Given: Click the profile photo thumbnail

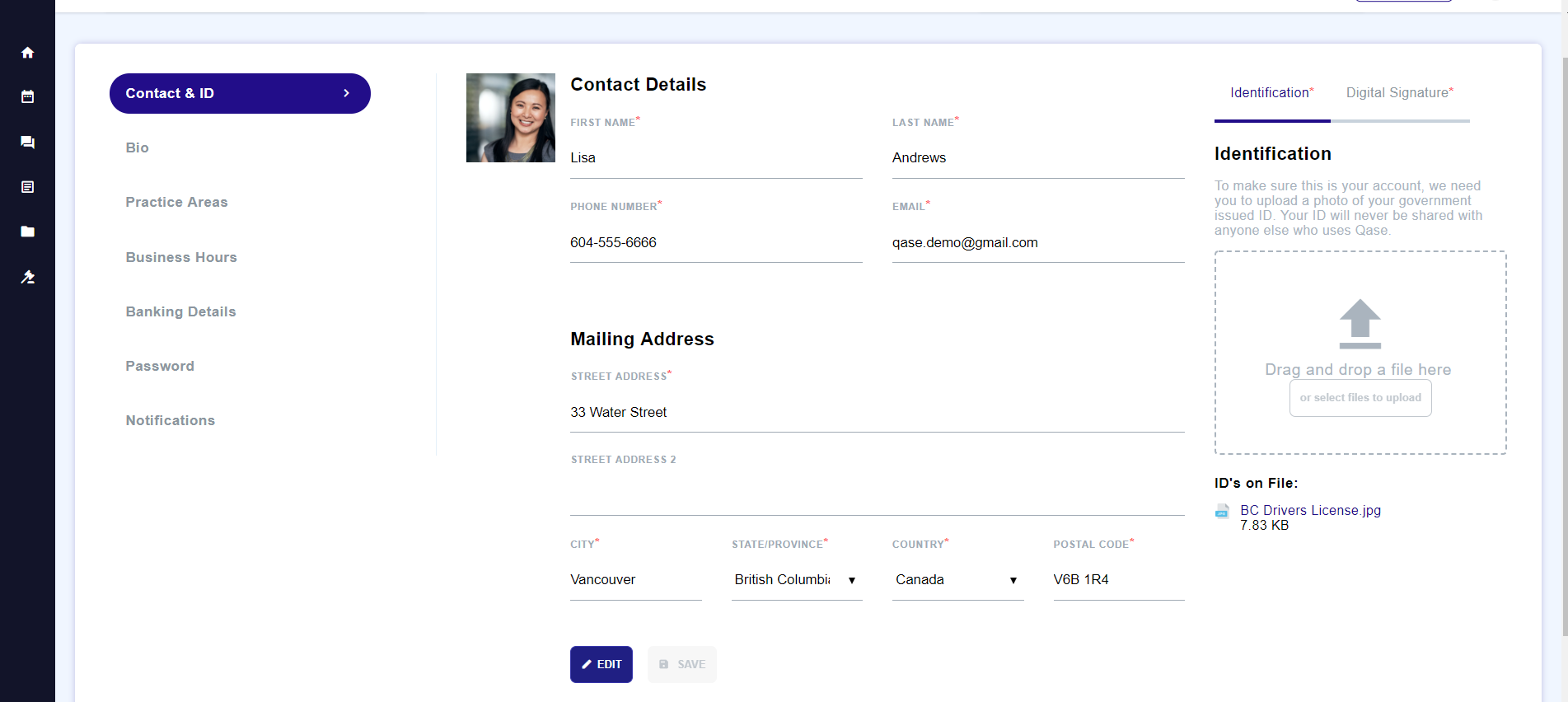Looking at the screenshot, I should [511, 118].
